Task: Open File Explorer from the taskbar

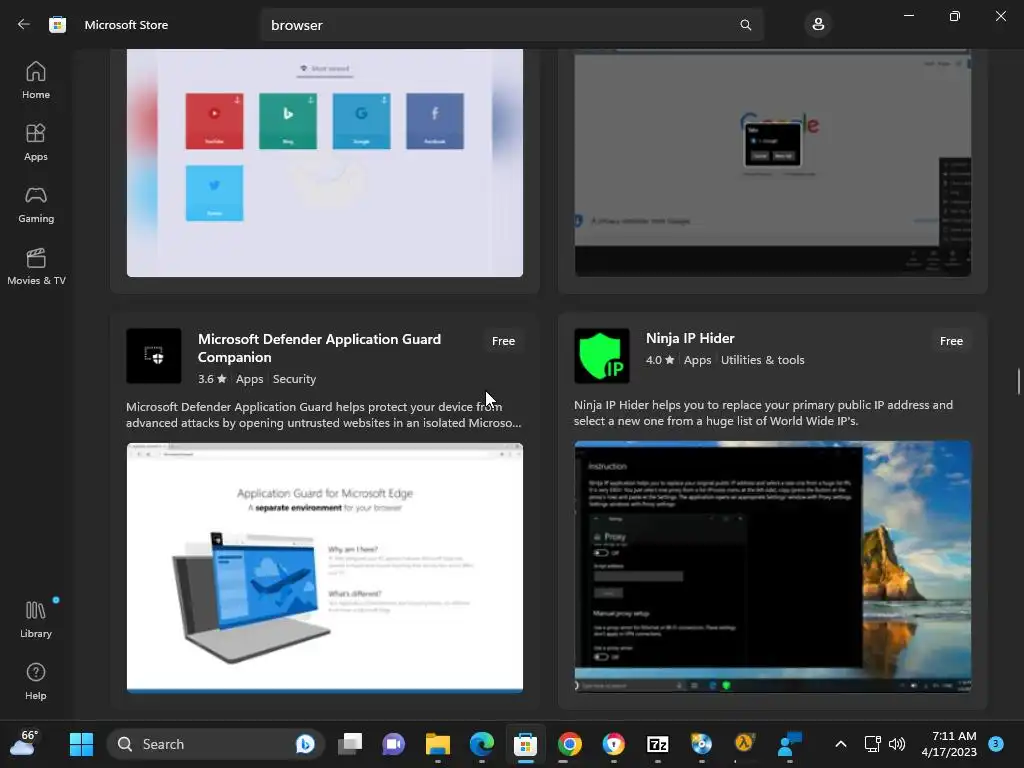Action: (x=438, y=744)
